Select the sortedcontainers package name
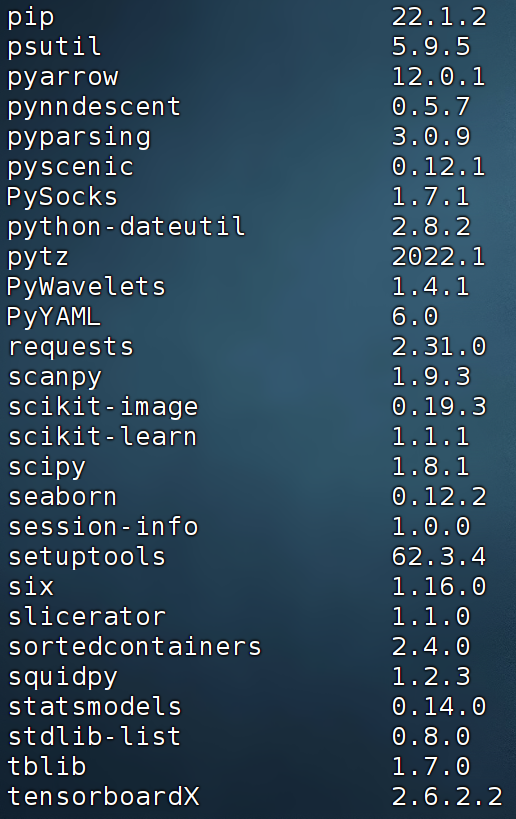516x819 pixels. [x=135, y=647]
